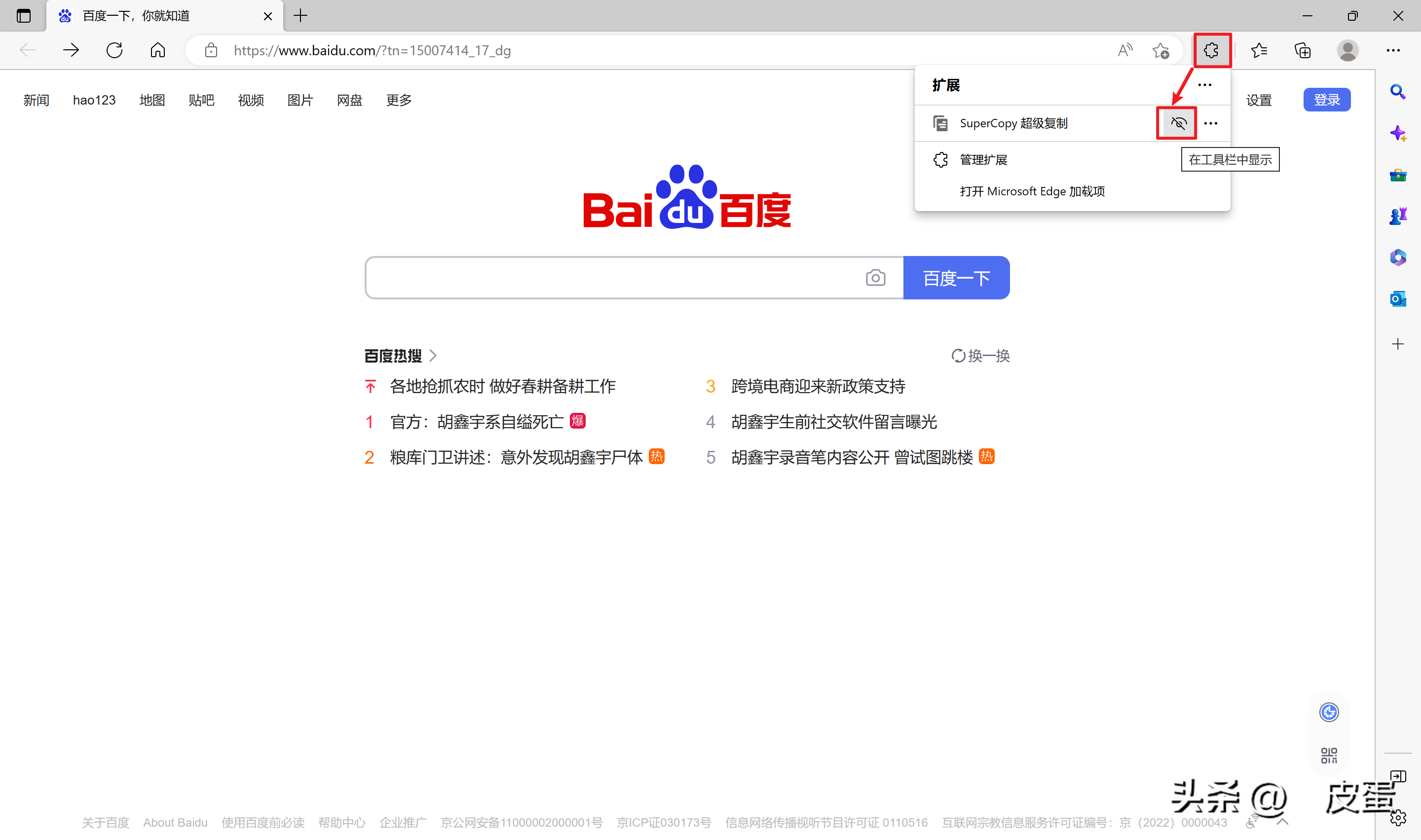The width and height of the screenshot is (1421, 840).
Task: Open the 网盘 link
Action: coord(349,100)
